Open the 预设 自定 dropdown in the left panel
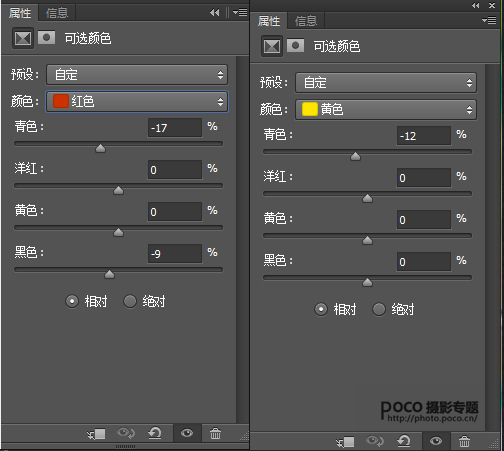 tap(137, 74)
